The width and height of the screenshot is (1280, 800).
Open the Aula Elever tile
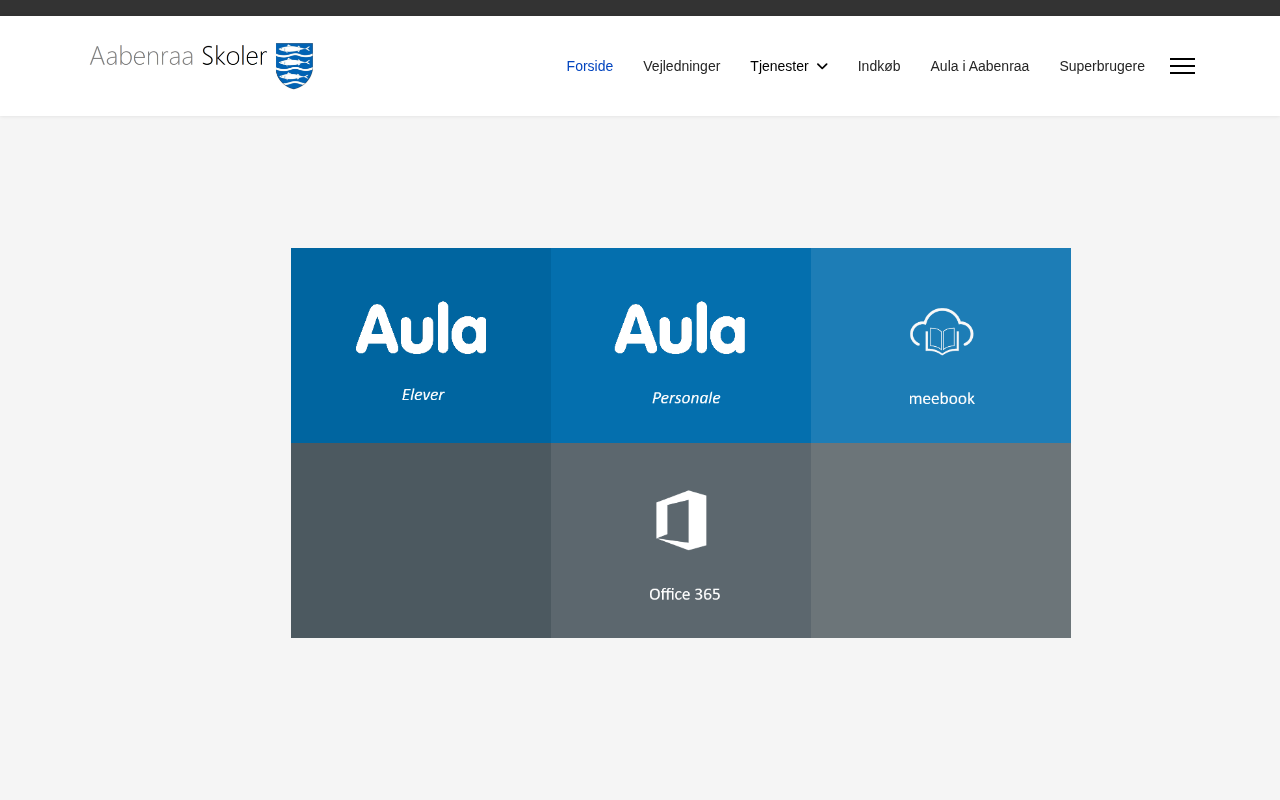point(421,345)
